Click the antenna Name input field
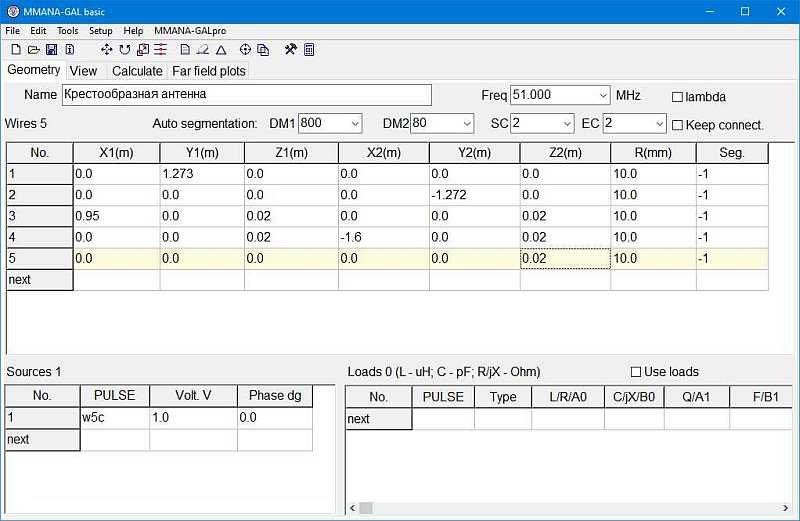The image size is (800, 521). click(247, 95)
